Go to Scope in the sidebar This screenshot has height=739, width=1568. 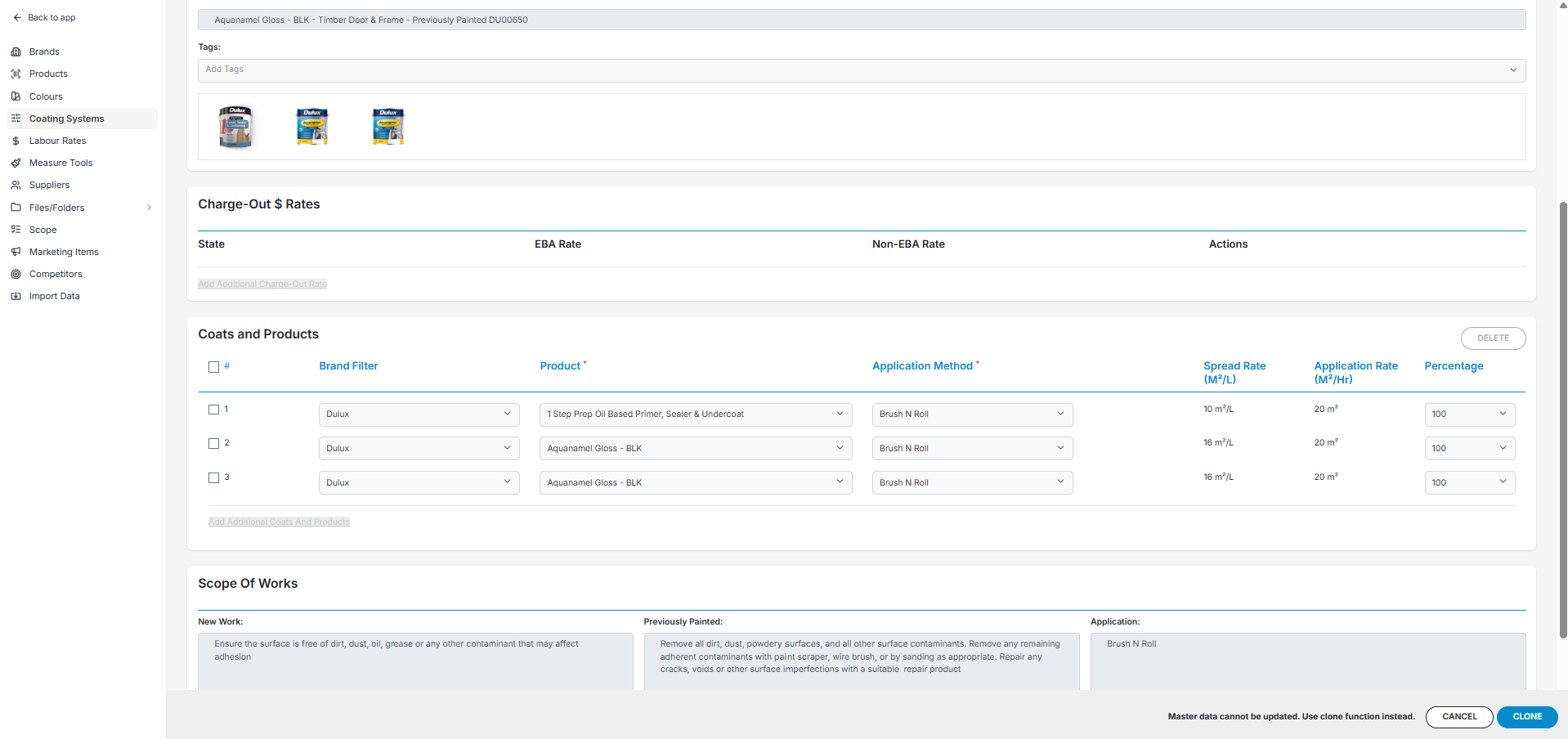click(x=43, y=230)
